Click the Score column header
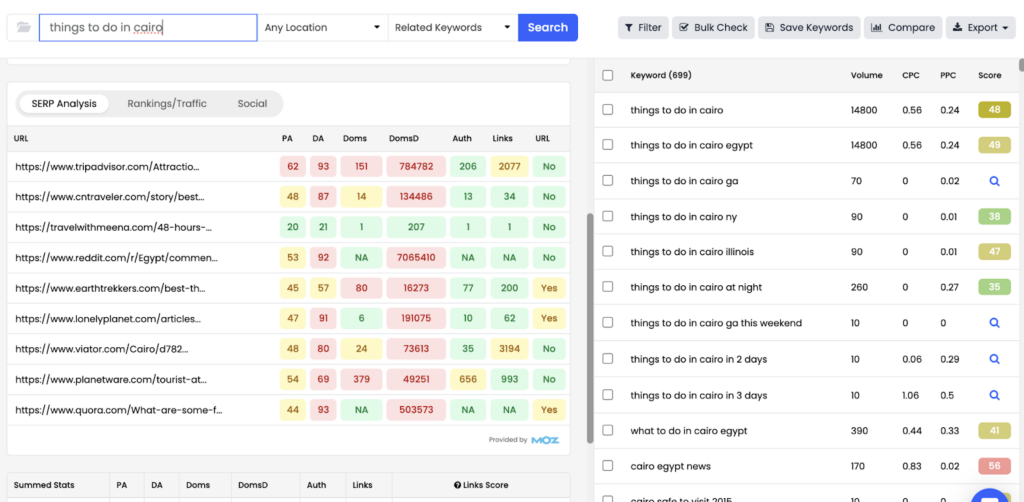 click(989, 75)
